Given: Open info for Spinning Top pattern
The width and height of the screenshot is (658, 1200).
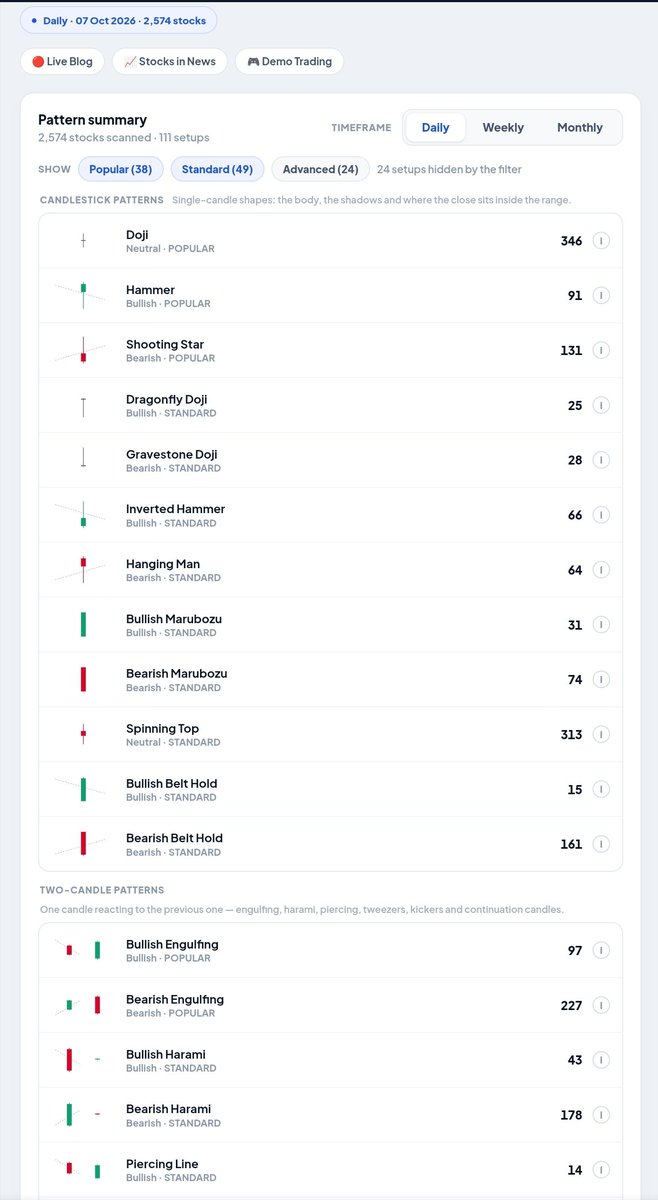Looking at the screenshot, I should 601,735.
